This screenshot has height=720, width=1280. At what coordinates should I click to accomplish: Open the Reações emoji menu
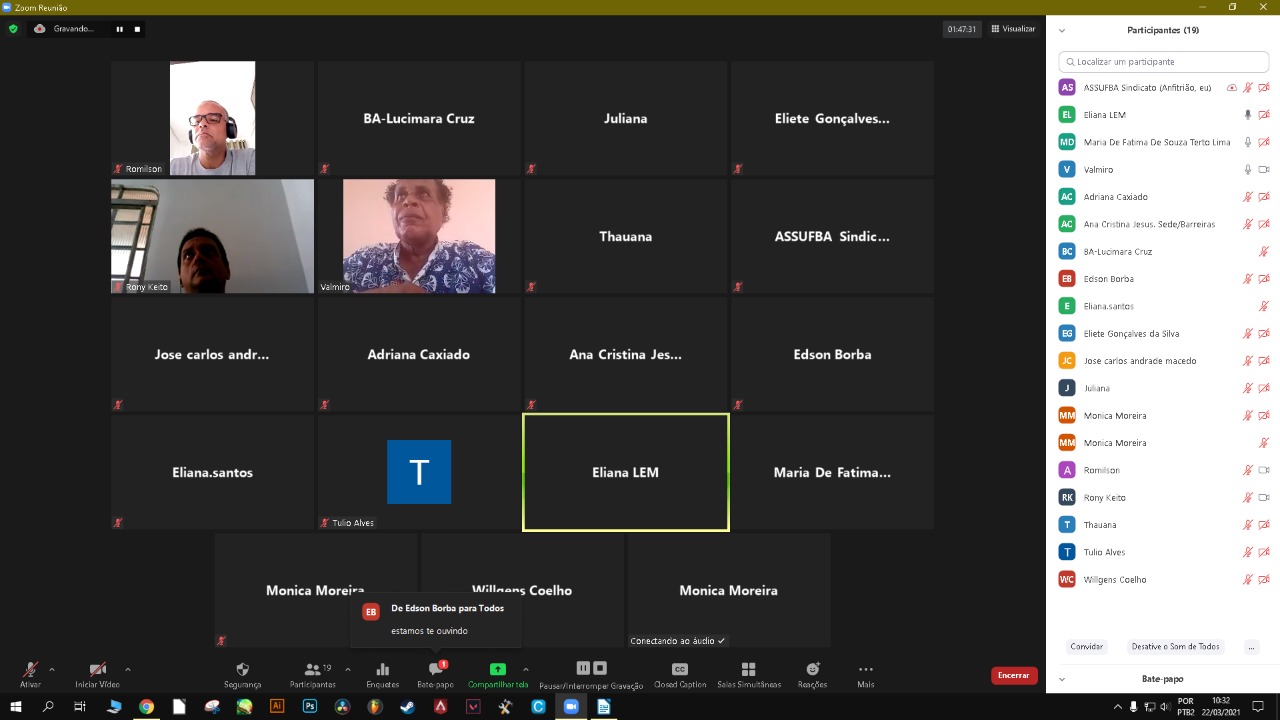pyautogui.click(x=812, y=669)
